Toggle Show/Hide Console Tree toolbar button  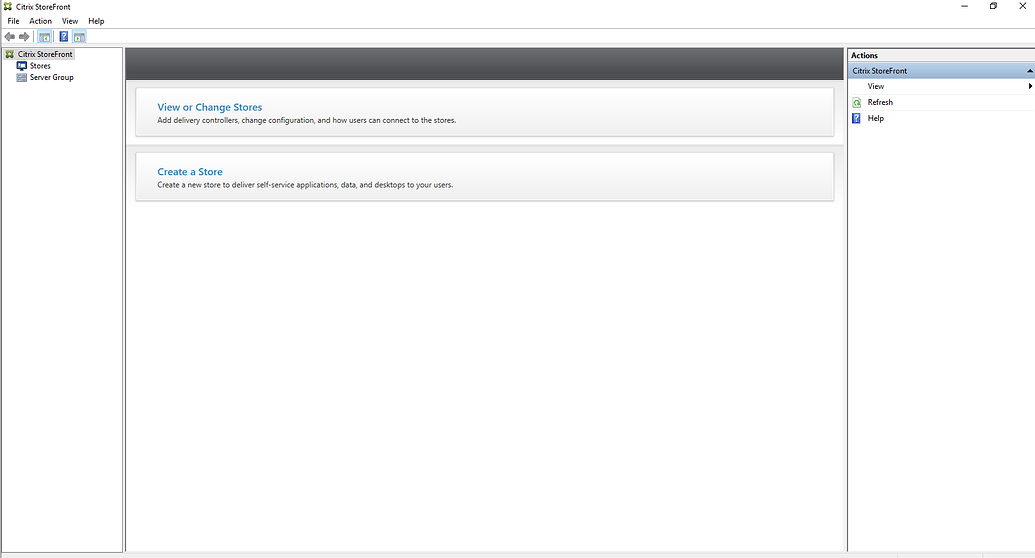click(45, 37)
